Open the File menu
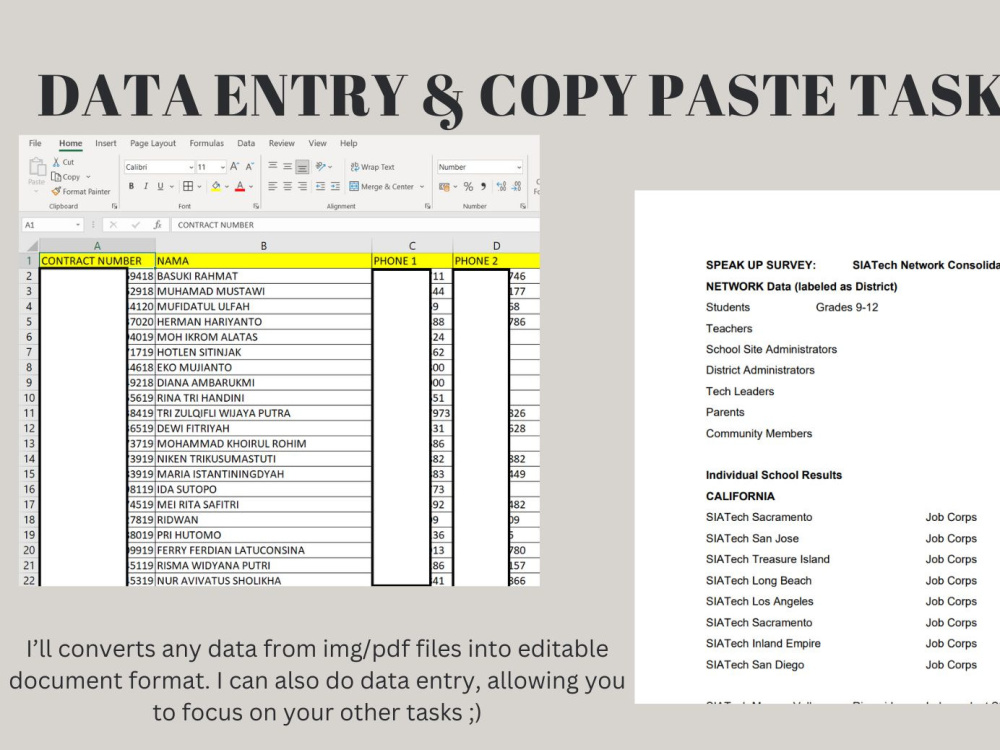The height and width of the screenshot is (750, 1000). 35,143
